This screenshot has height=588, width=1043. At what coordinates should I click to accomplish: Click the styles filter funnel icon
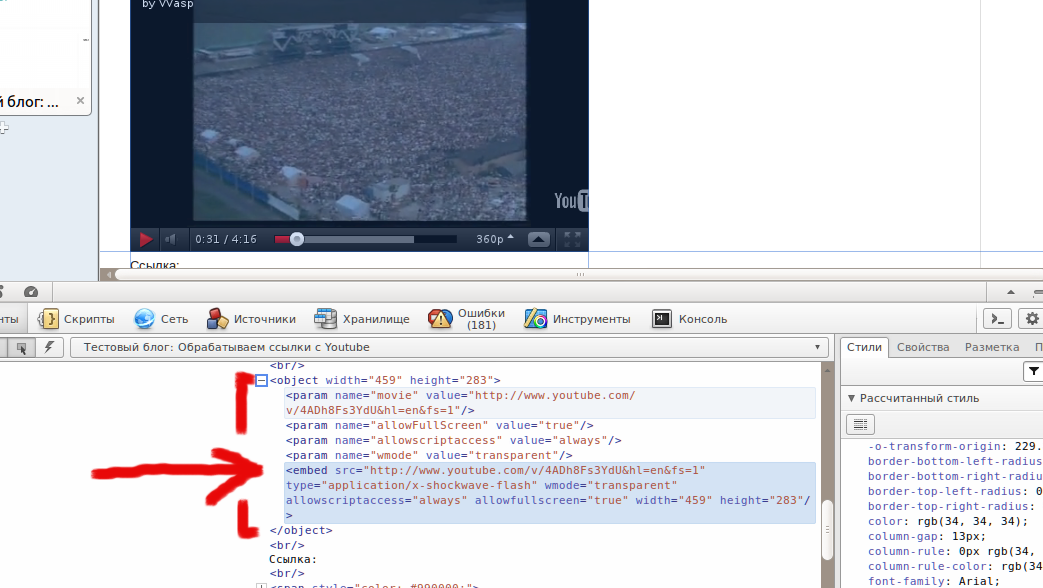click(x=1033, y=372)
